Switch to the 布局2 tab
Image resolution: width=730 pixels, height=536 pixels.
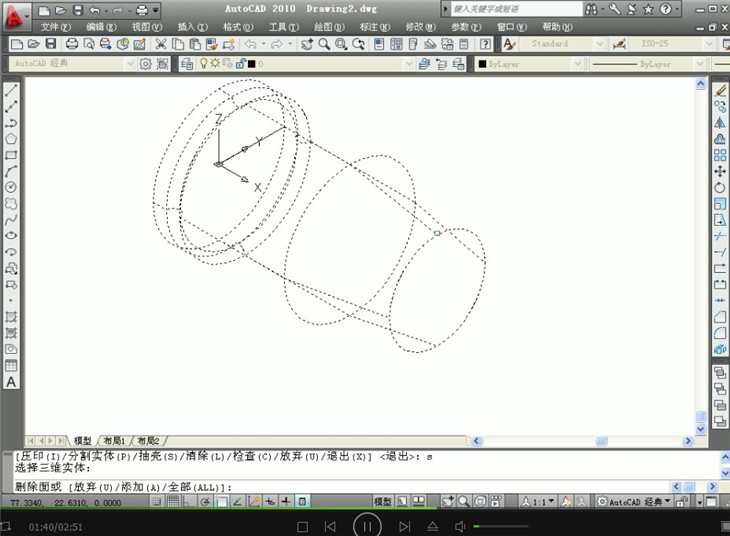coord(148,441)
